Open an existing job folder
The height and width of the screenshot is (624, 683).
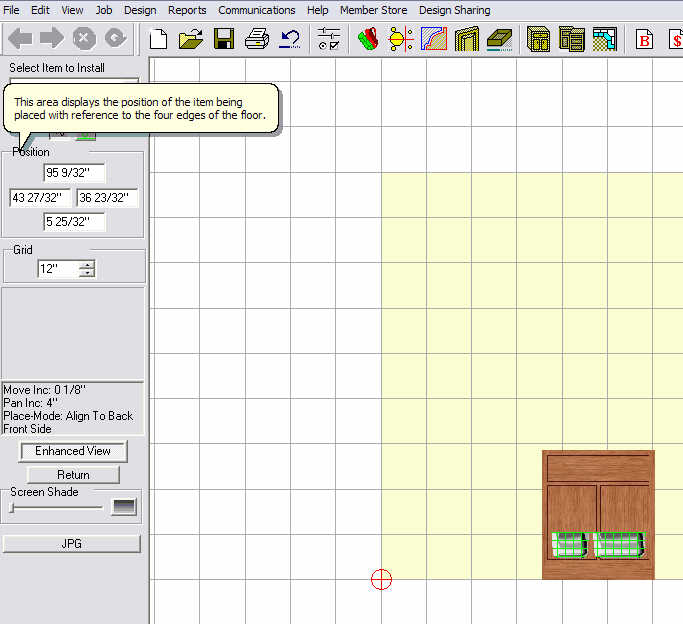pos(191,39)
